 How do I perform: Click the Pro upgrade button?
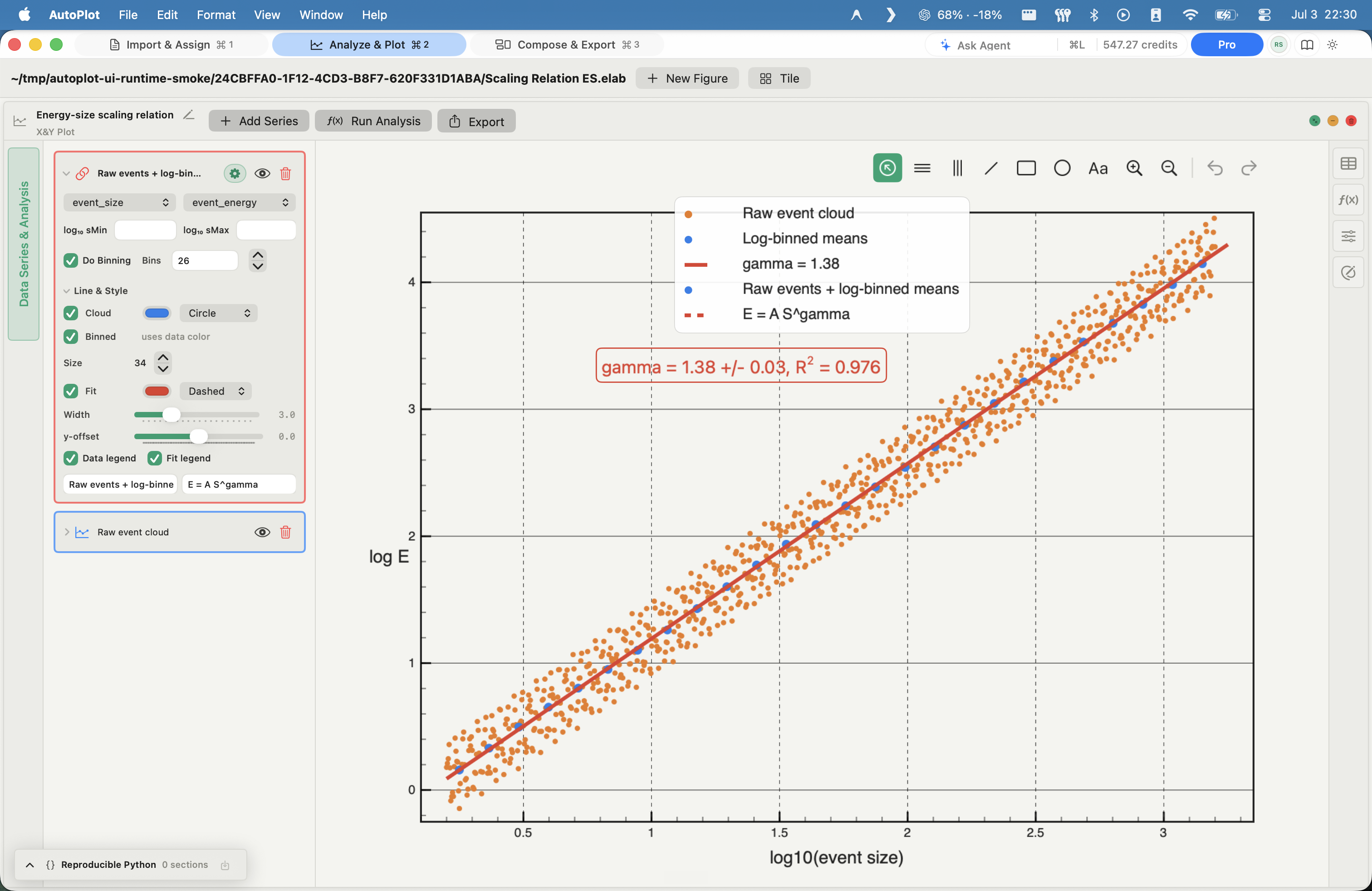pyautogui.click(x=1226, y=44)
